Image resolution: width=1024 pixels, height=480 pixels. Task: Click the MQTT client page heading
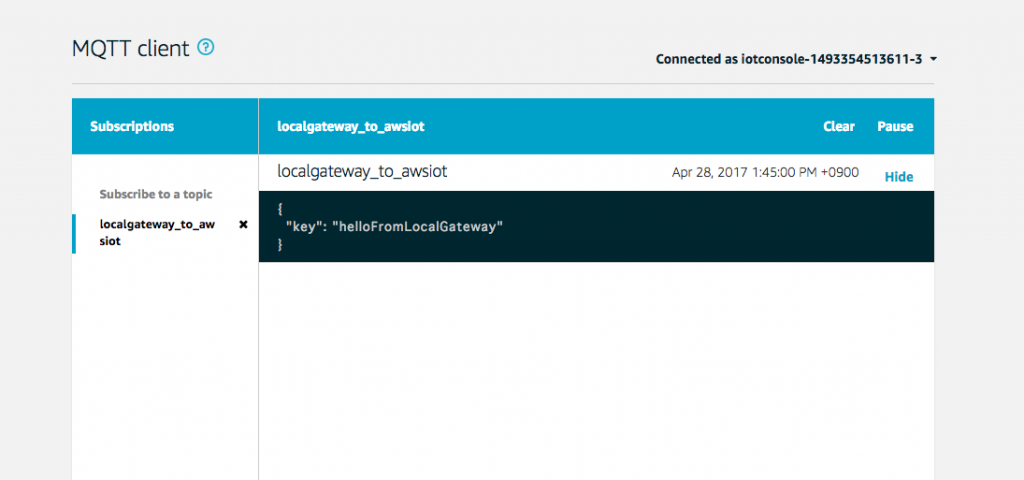click(x=131, y=48)
